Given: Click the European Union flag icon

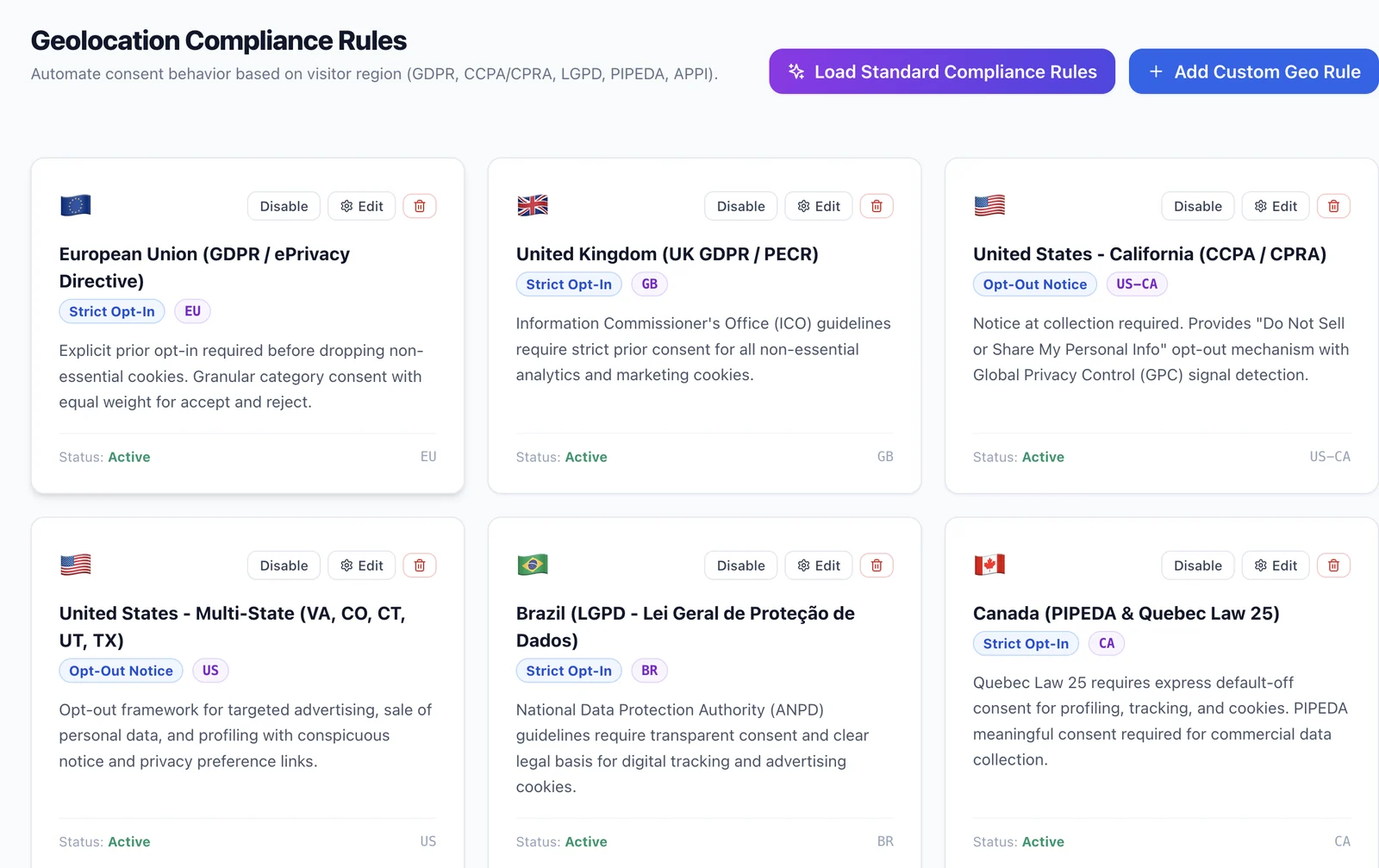Looking at the screenshot, I should point(76,205).
